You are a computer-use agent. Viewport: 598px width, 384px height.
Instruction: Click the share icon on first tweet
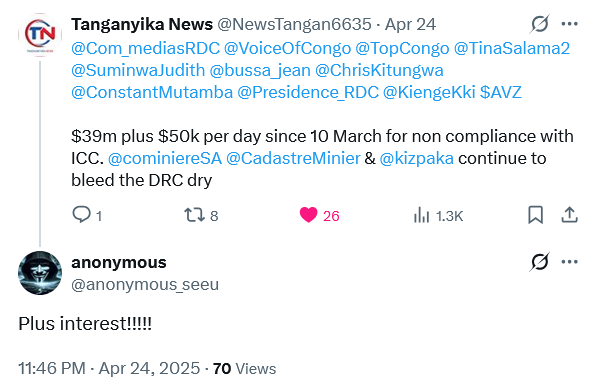tap(569, 215)
